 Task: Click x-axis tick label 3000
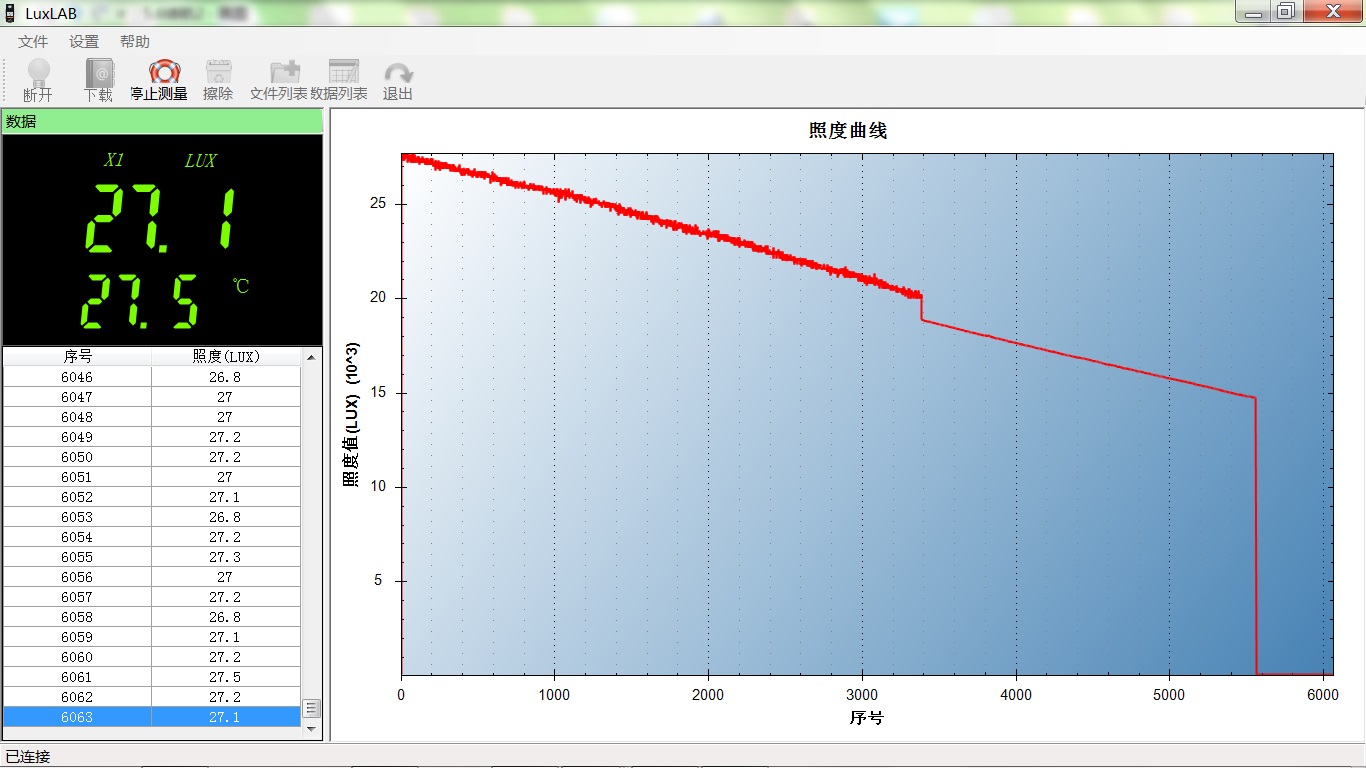(861, 694)
